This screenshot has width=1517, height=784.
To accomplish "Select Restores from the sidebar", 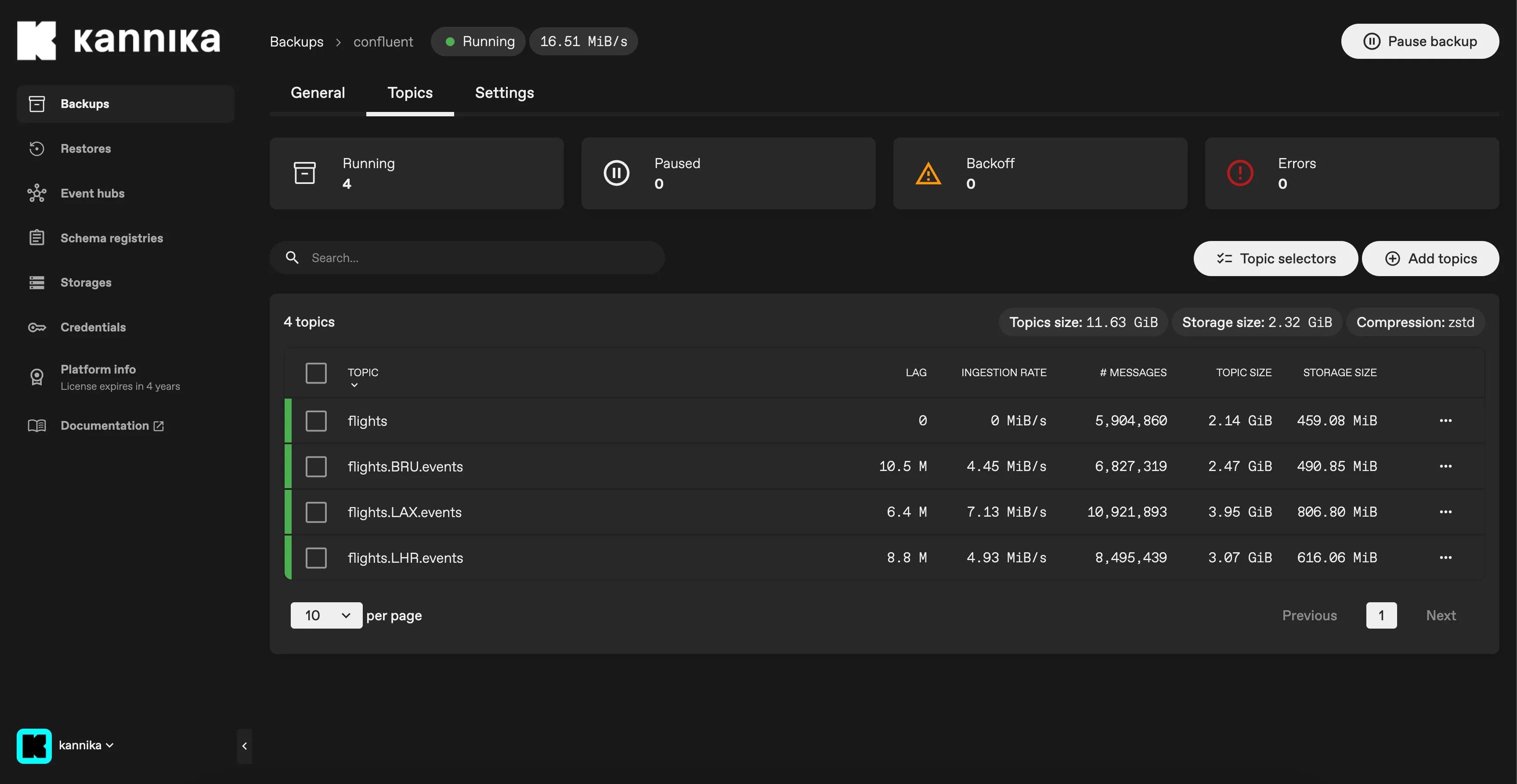I will pyautogui.click(x=86, y=148).
